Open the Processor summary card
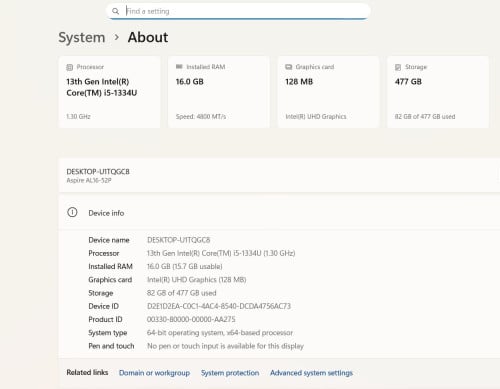500x389 pixels. point(109,92)
